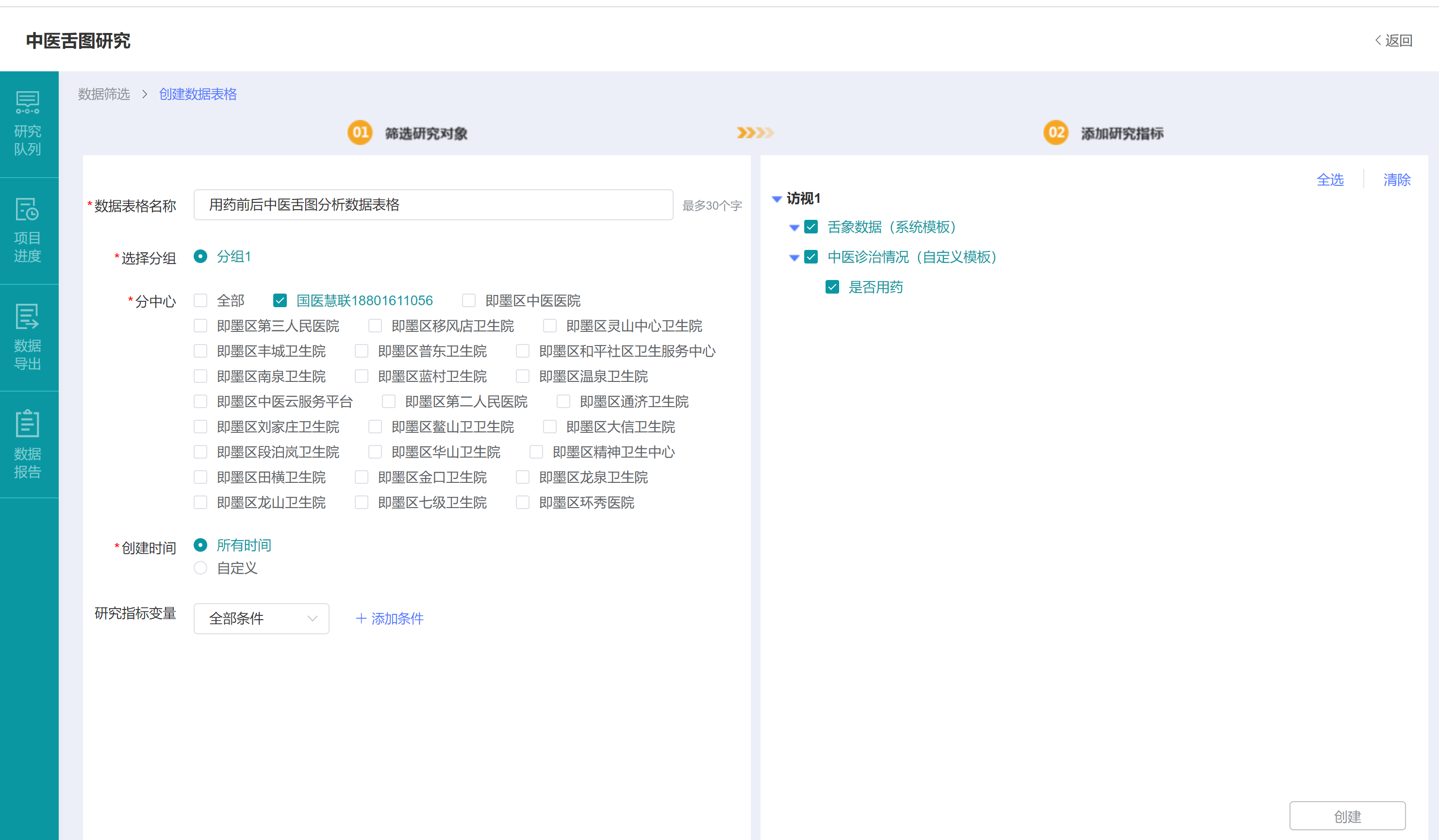The width and height of the screenshot is (1439, 840).
Task: Click the 数据表格名称 text field
Action: pyautogui.click(x=433, y=205)
